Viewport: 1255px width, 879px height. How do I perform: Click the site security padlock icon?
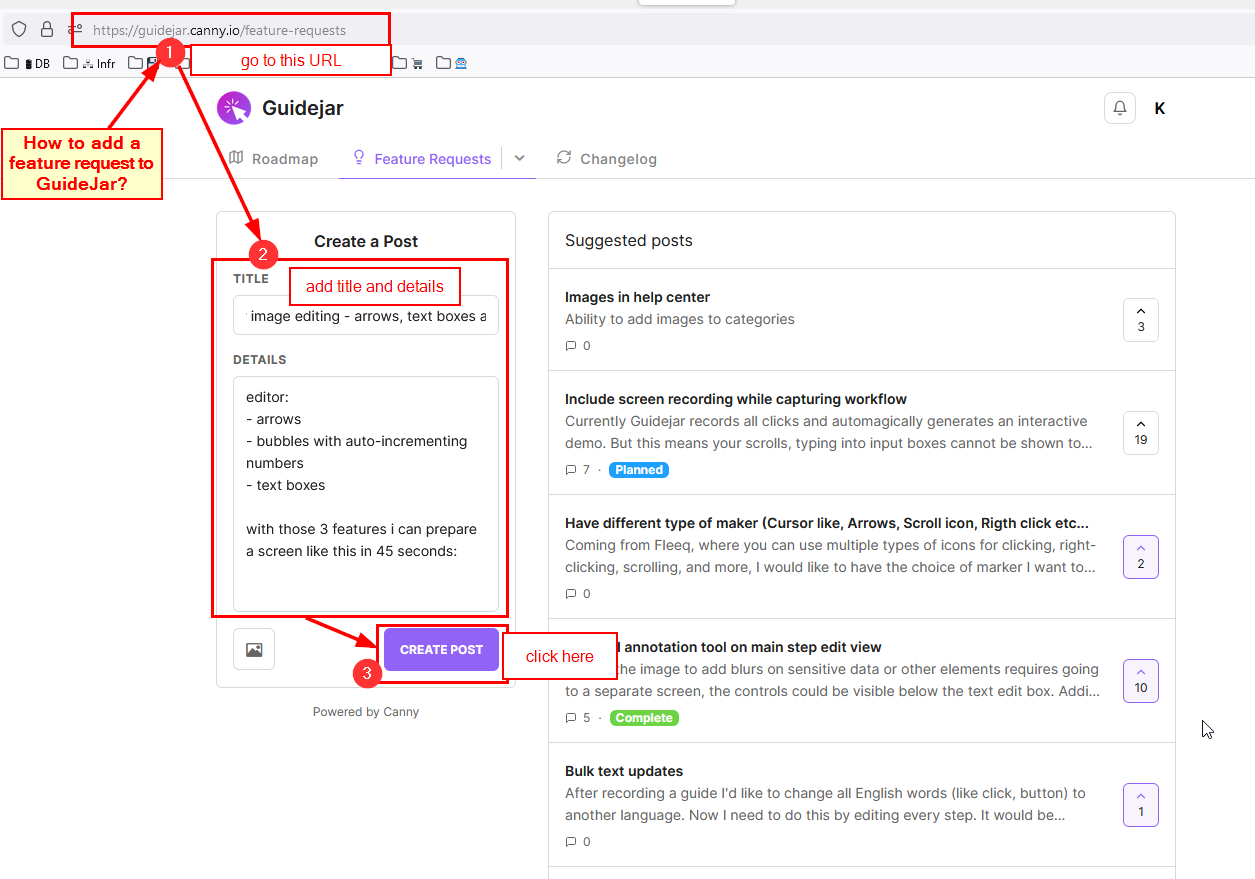(x=46, y=30)
